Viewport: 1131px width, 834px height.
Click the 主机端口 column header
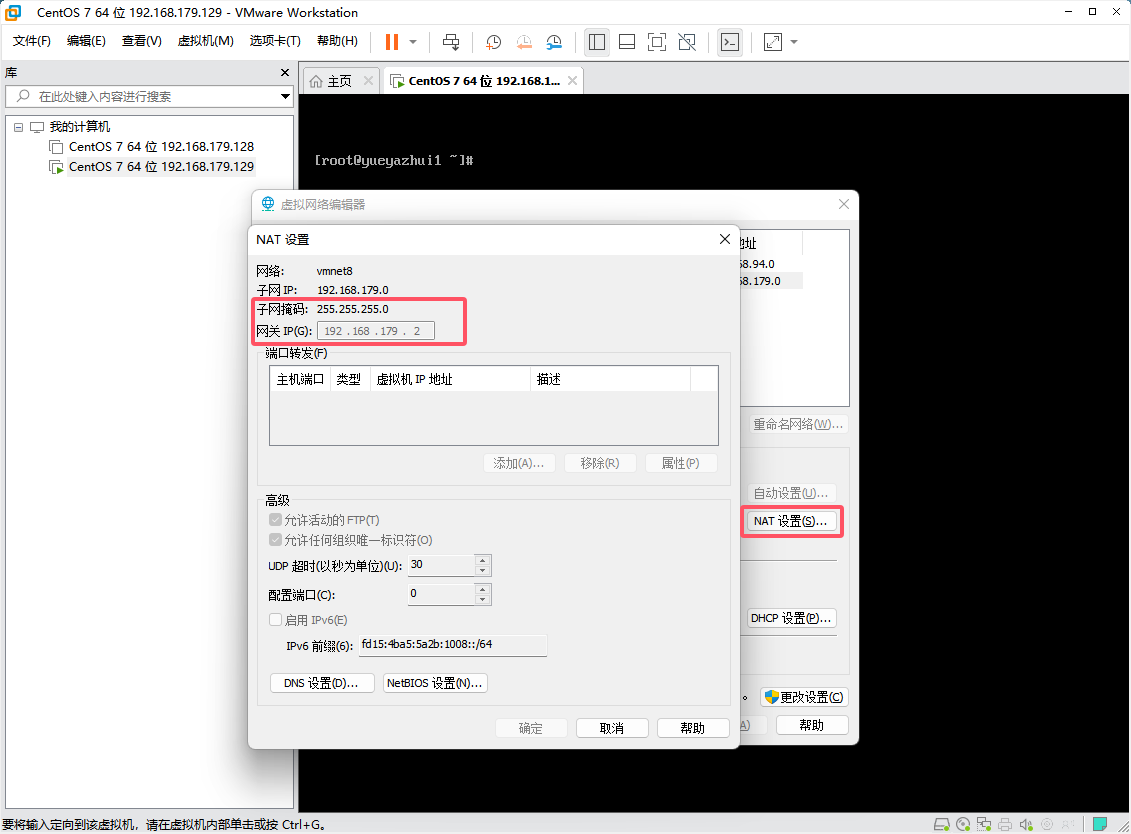pyautogui.click(x=300, y=379)
